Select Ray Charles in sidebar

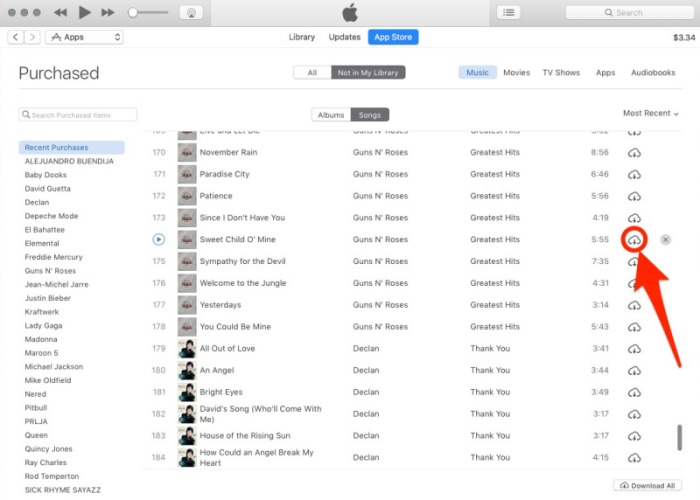pos(46,462)
